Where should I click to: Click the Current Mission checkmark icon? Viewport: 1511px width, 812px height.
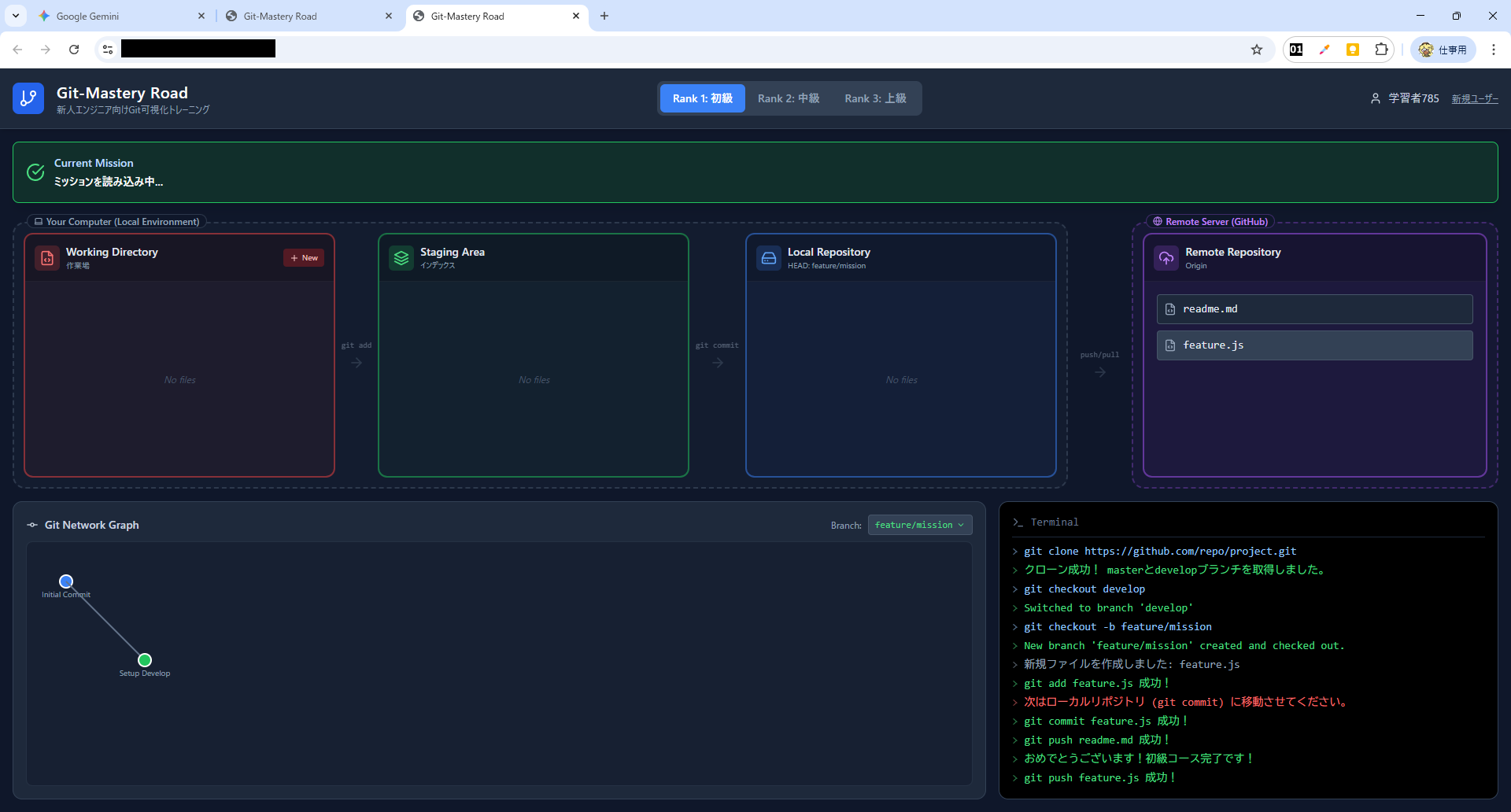pos(35,172)
